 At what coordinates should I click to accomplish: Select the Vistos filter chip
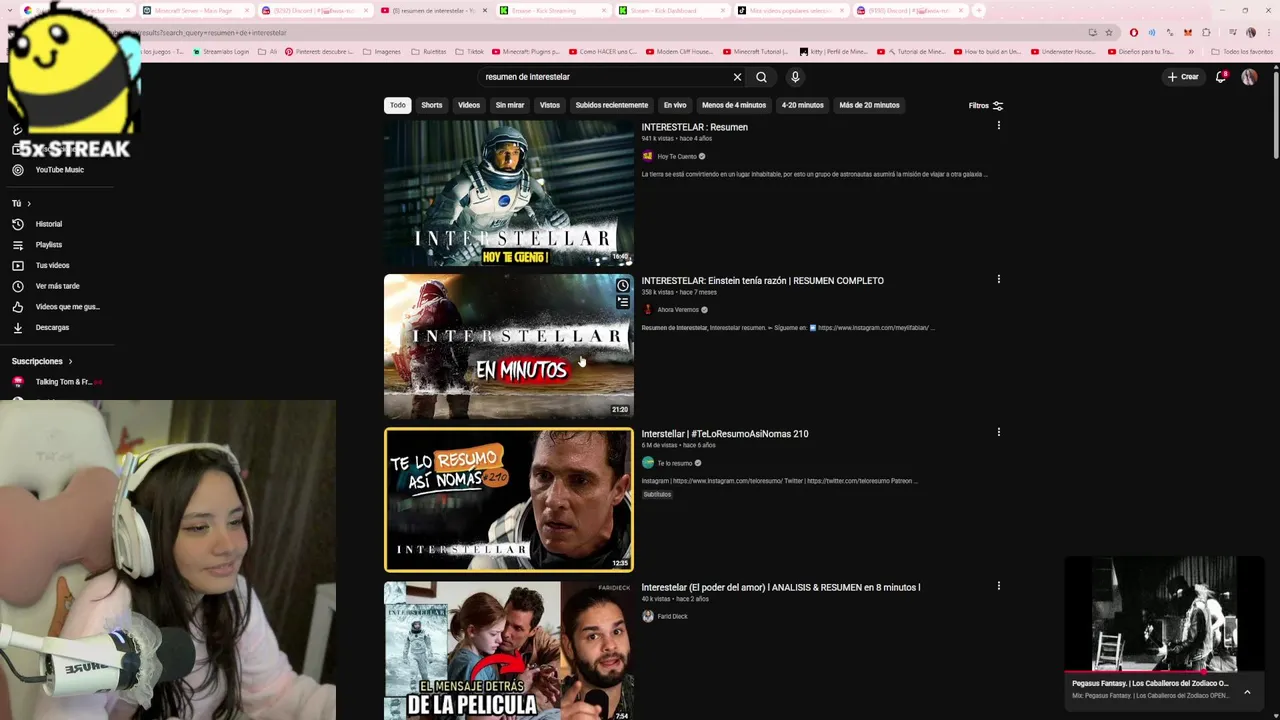(x=550, y=105)
